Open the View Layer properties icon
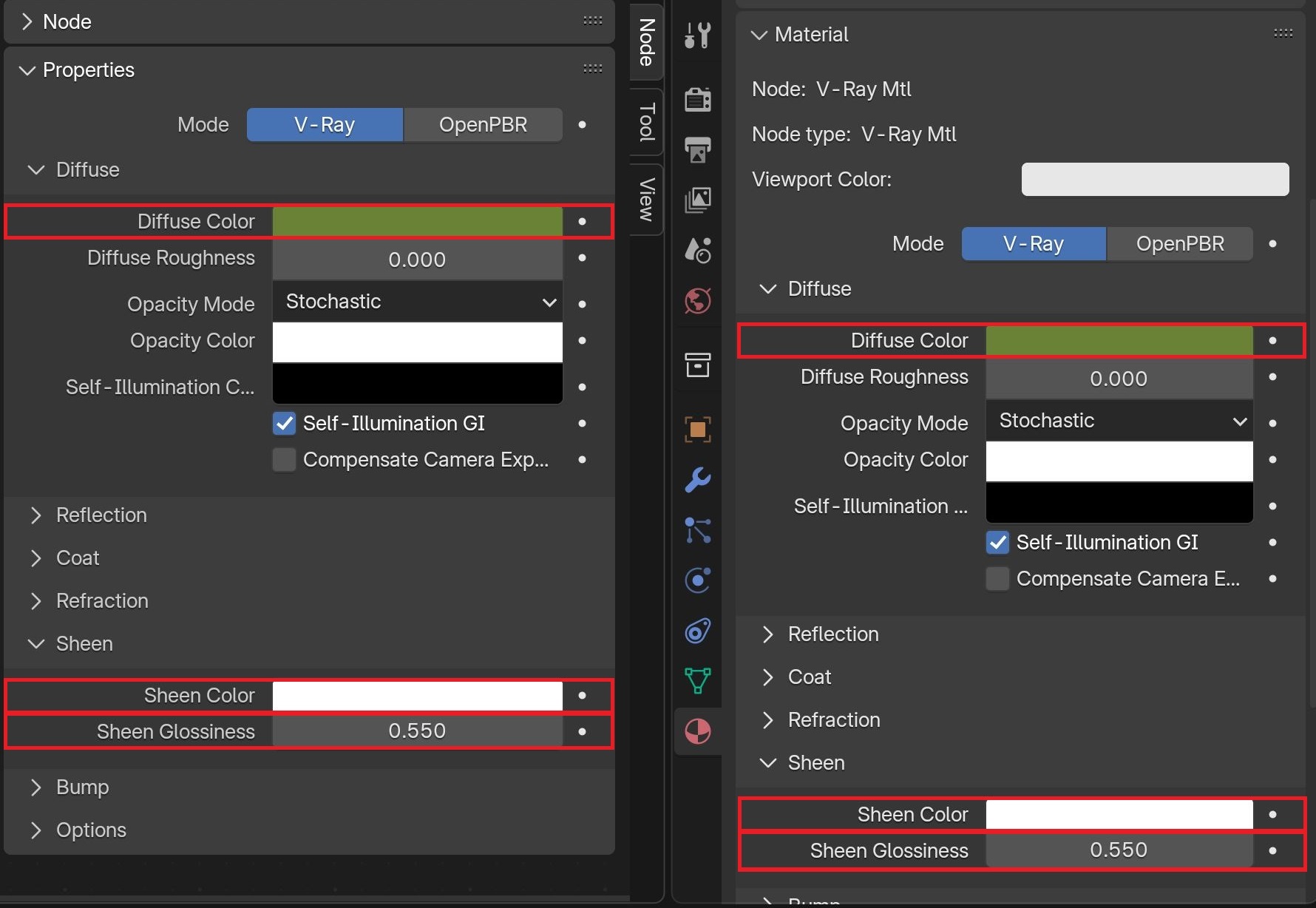The width and height of the screenshot is (1316, 908). 697,200
